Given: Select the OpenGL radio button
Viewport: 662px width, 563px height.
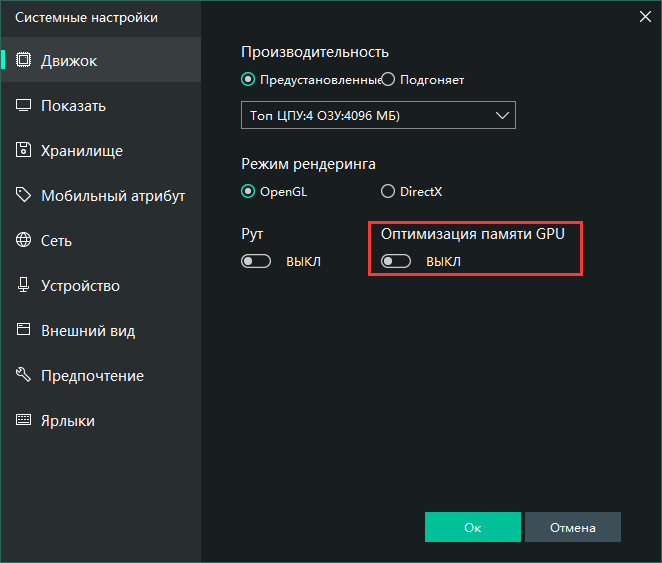Looking at the screenshot, I should [248, 191].
